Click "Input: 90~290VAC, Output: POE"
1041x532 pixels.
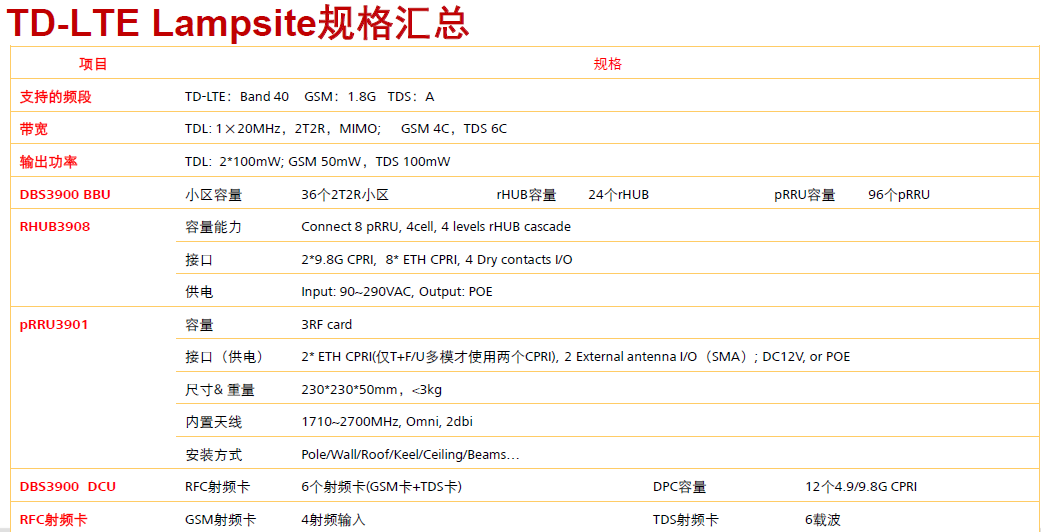click(397, 292)
